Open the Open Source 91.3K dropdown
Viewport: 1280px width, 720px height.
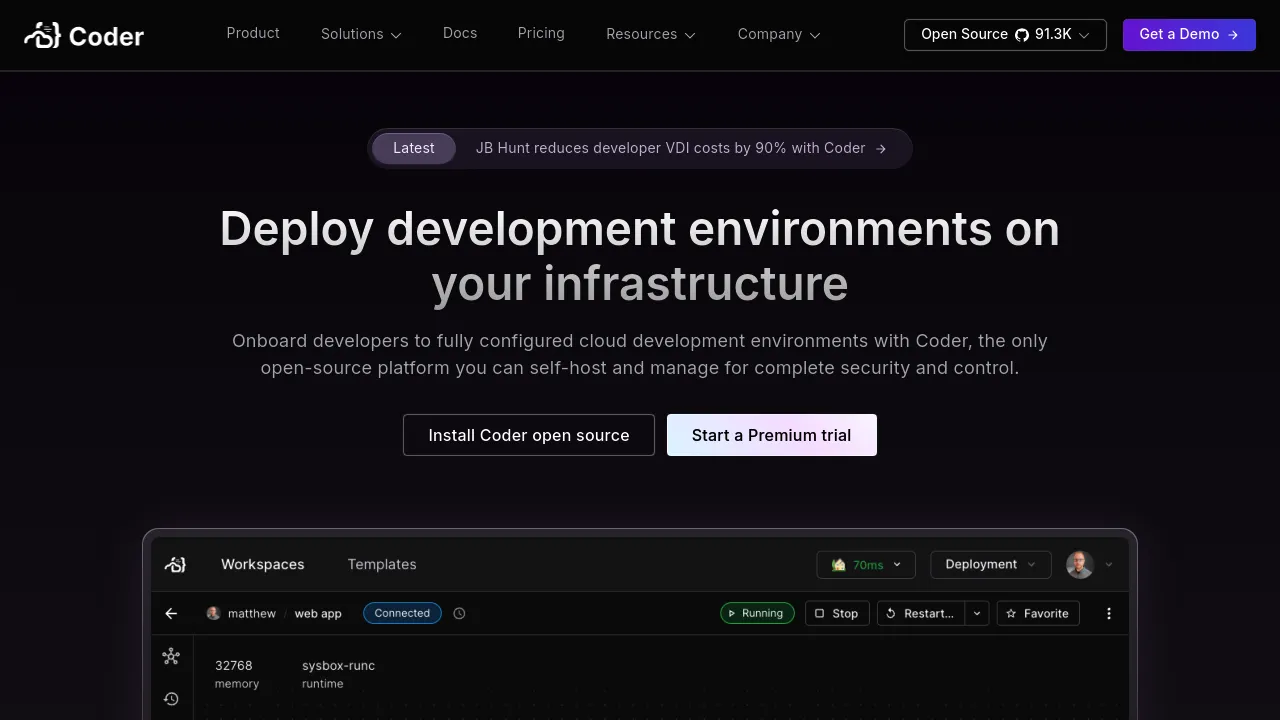[1005, 34]
